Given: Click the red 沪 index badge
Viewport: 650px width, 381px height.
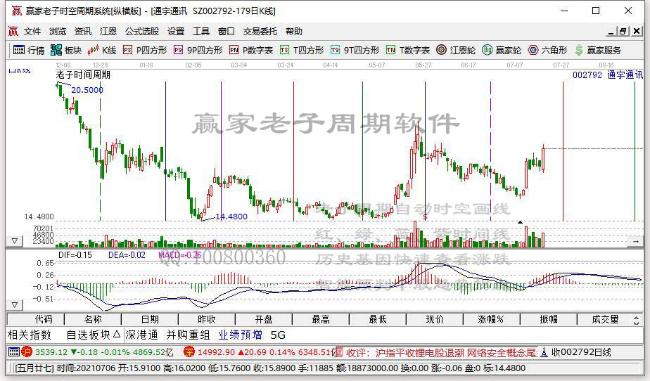Looking at the screenshot, I should 27,352.
